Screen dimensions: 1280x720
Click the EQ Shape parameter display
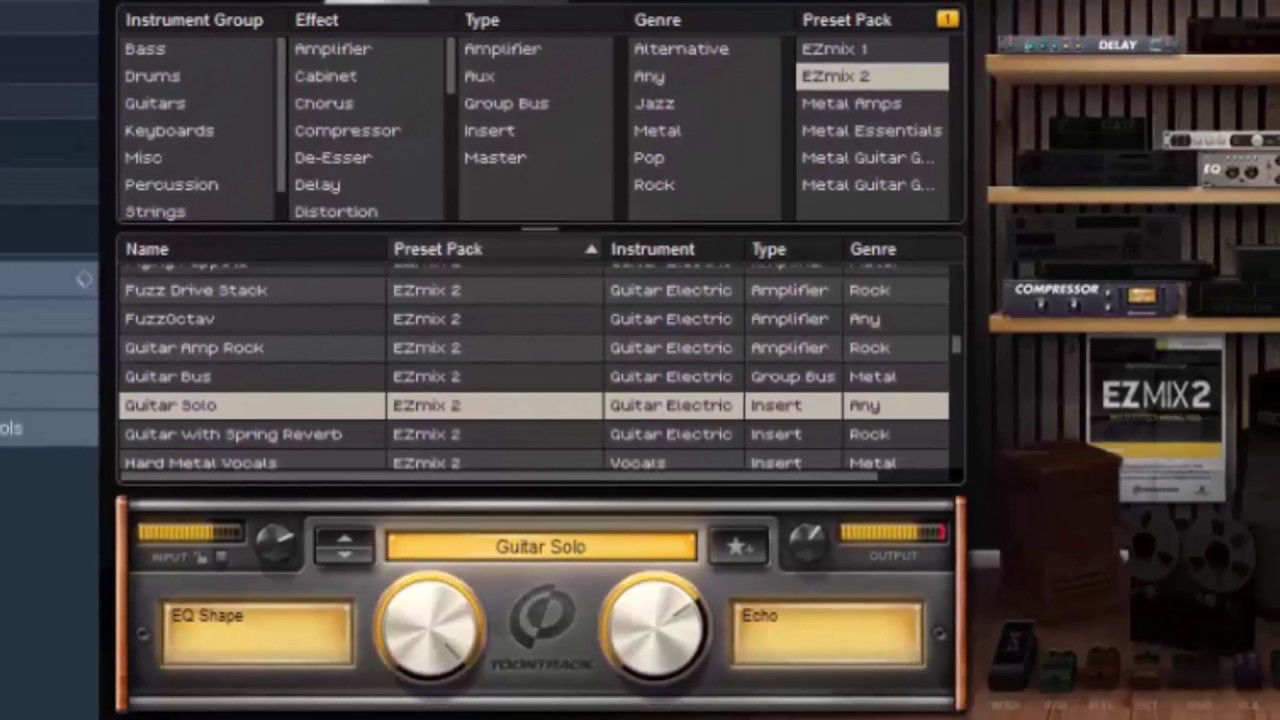tap(258, 633)
